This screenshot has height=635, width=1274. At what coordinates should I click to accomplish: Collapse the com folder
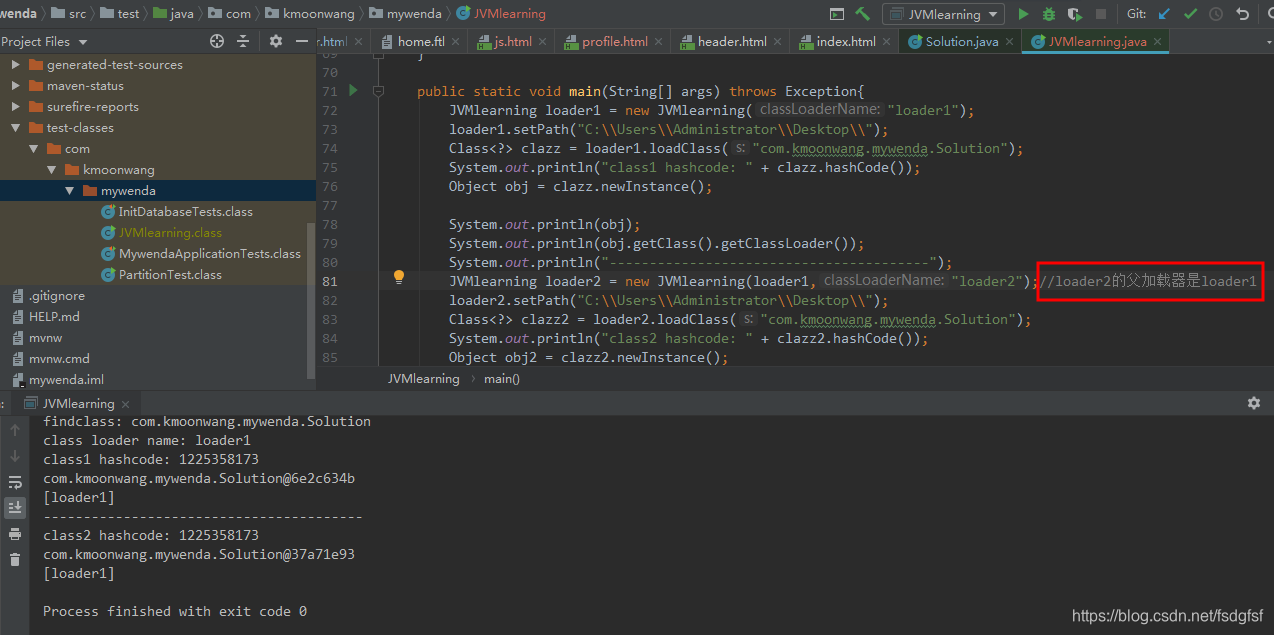[34, 149]
